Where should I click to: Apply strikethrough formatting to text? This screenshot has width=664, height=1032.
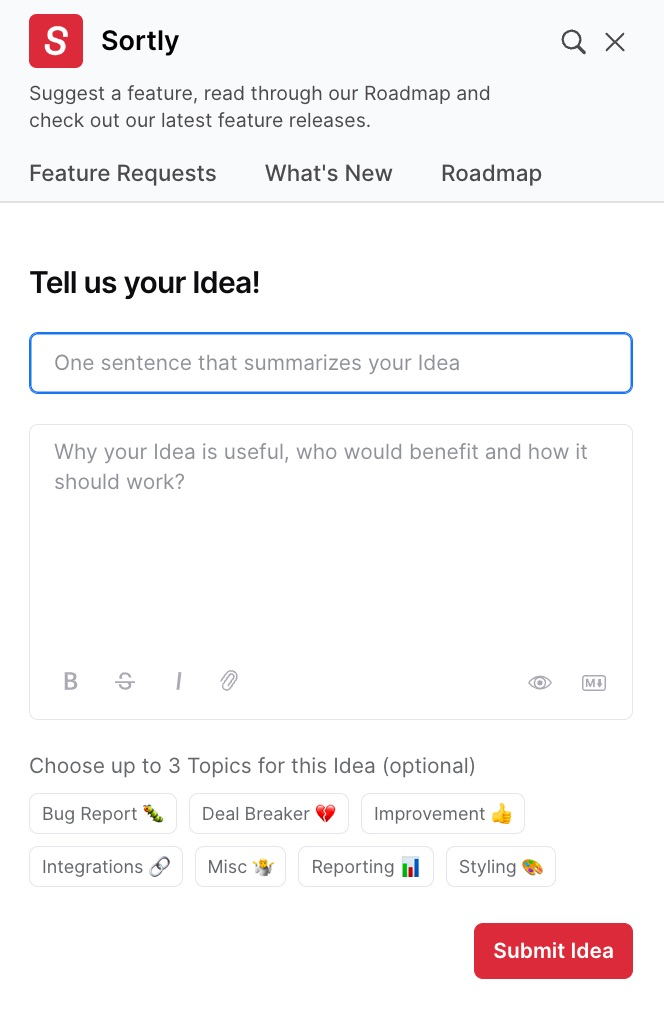click(x=125, y=682)
